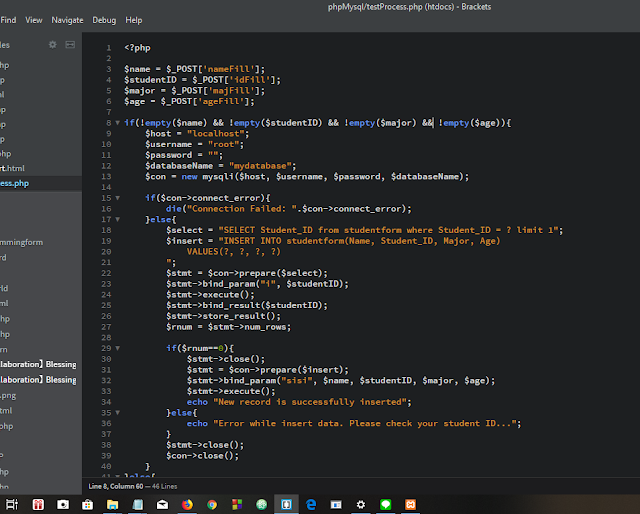This screenshot has width=640, height=514.
Task: Launch Firefox from the taskbar
Action: [x=187, y=505]
